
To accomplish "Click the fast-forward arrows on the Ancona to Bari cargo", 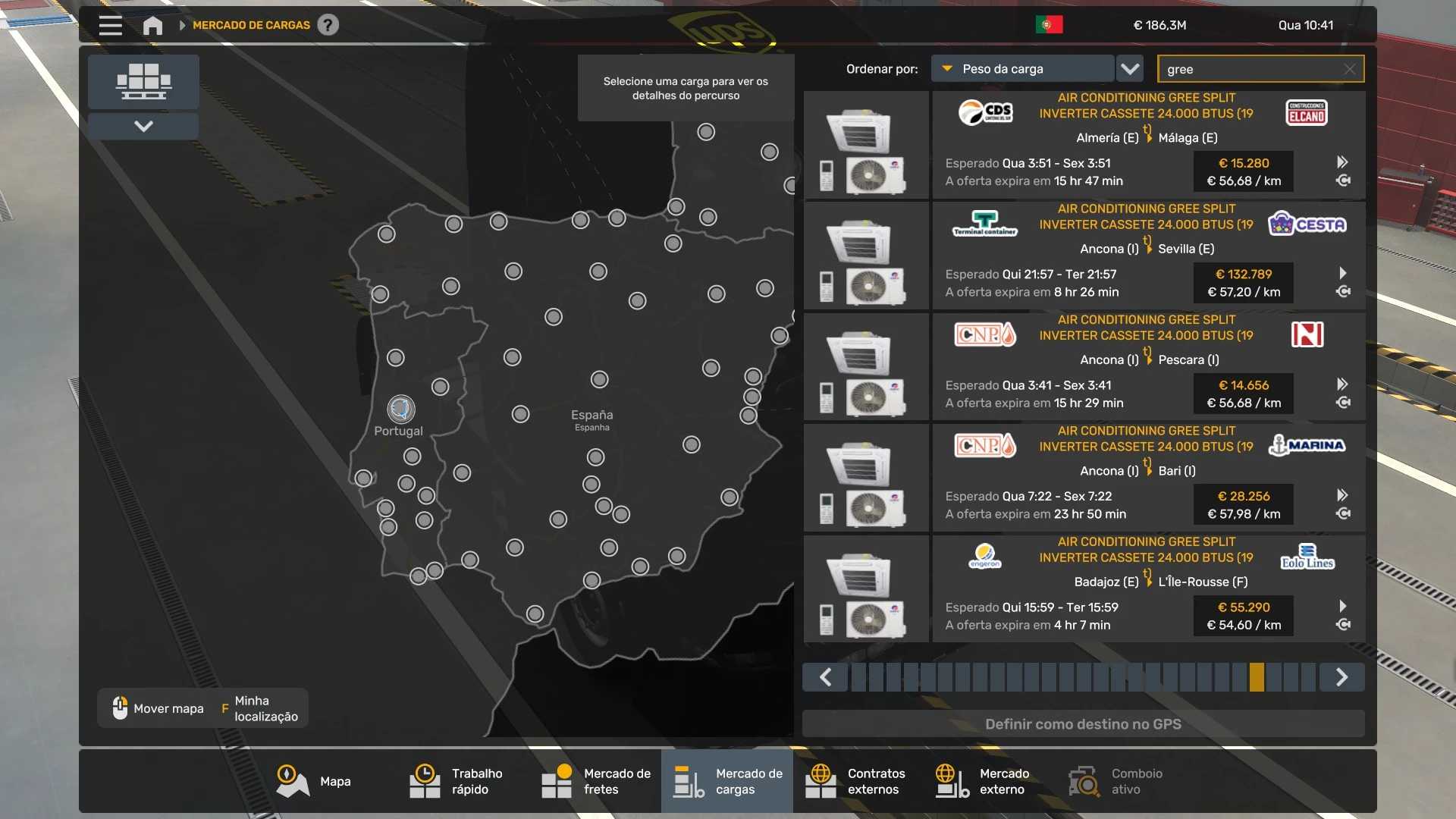I will click(1342, 495).
